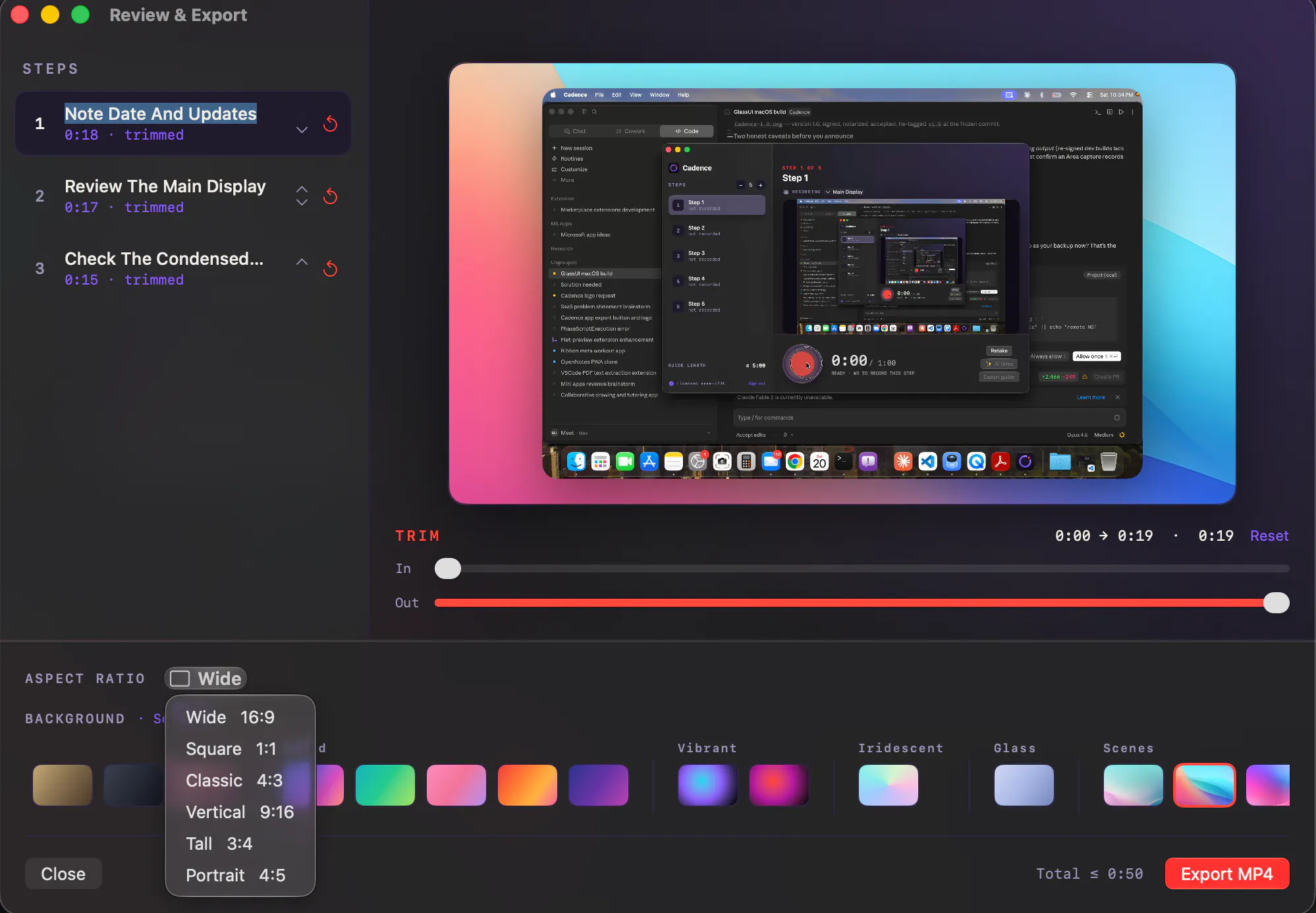This screenshot has width=1316, height=913.
Task: Choose Tall 3:4 aspect ratio
Action: coord(240,844)
